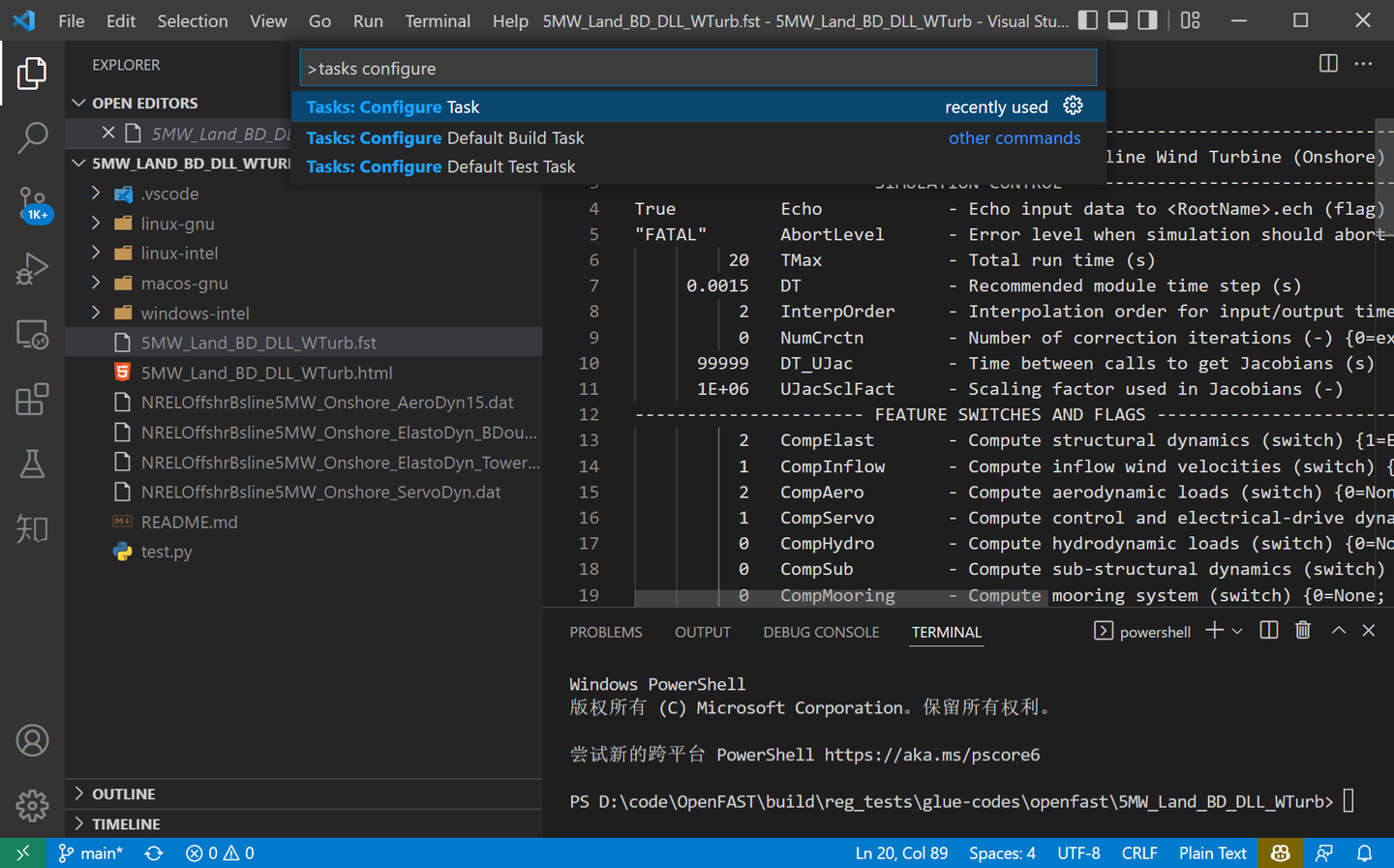This screenshot has height=868, width=1394.
Task: Switch to the PROBLEMS tab
Action: click(x=605, y=632)
